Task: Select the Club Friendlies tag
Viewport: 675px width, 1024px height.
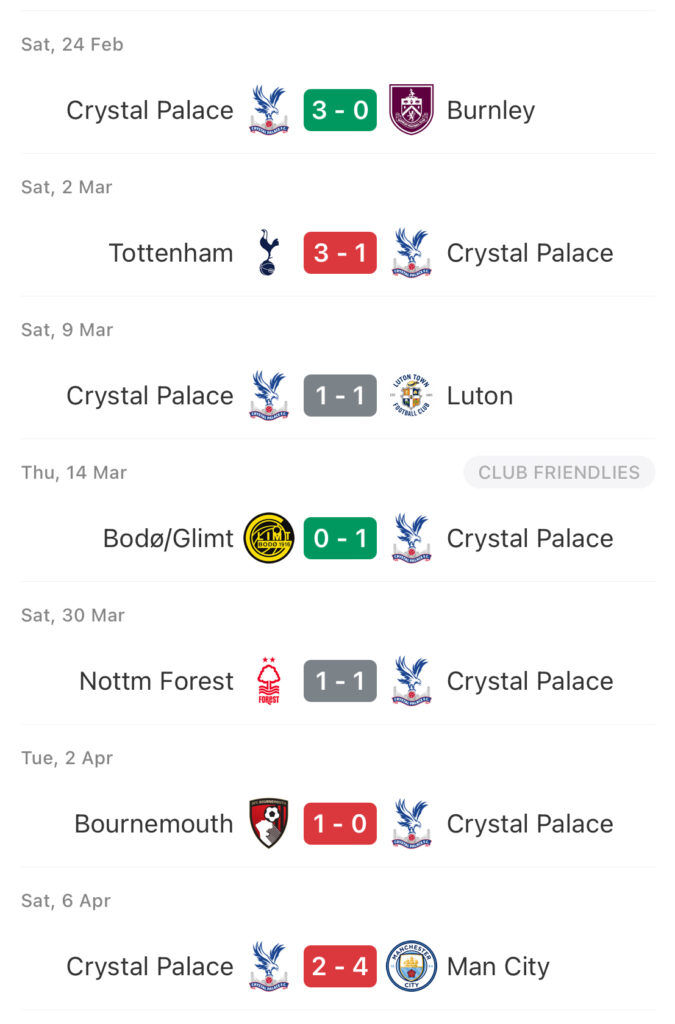Action: tap(559, 472)
